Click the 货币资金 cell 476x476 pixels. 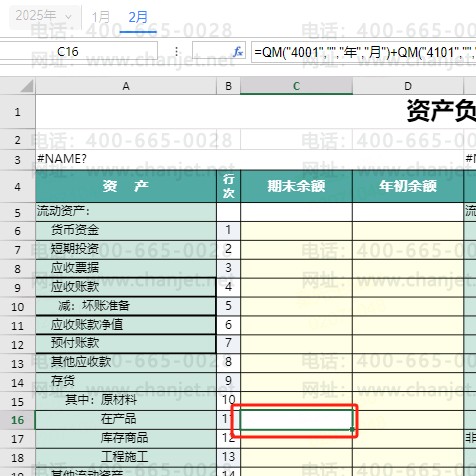click(x=126, y=230)
